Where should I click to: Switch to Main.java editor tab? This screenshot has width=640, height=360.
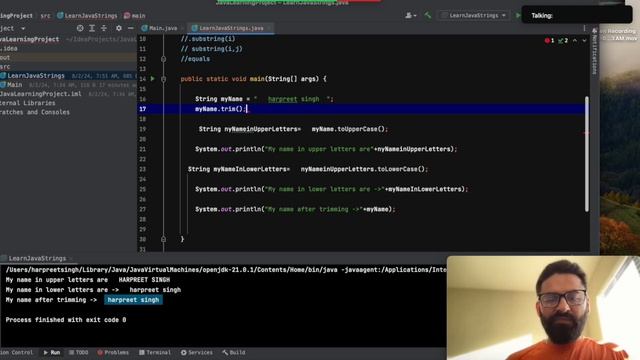tap(160, 28)
